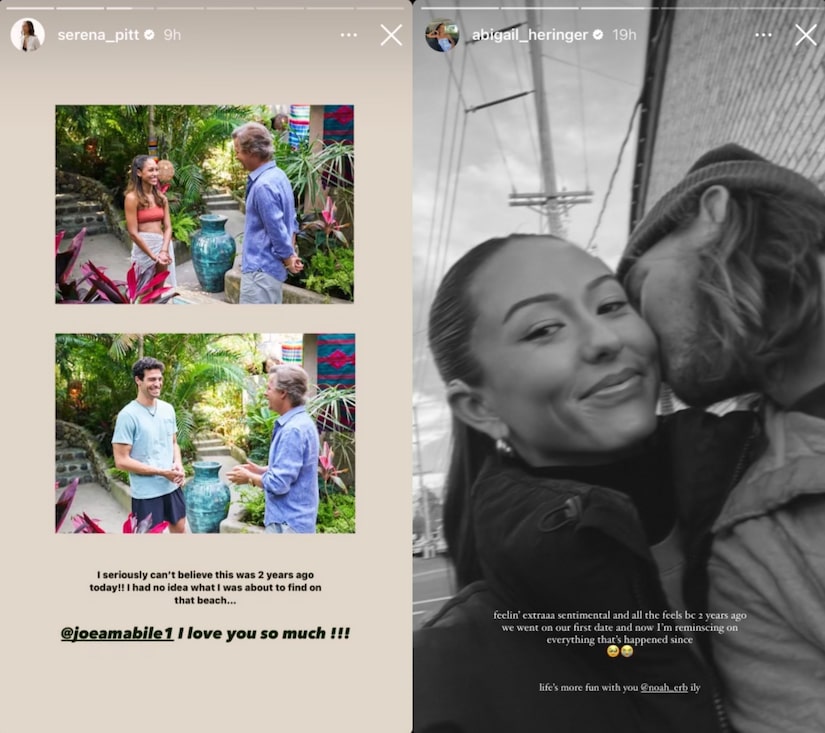Click abigail_heringer verified badge
The width and height of the screenshot is (825, 733).
point(598,35)
